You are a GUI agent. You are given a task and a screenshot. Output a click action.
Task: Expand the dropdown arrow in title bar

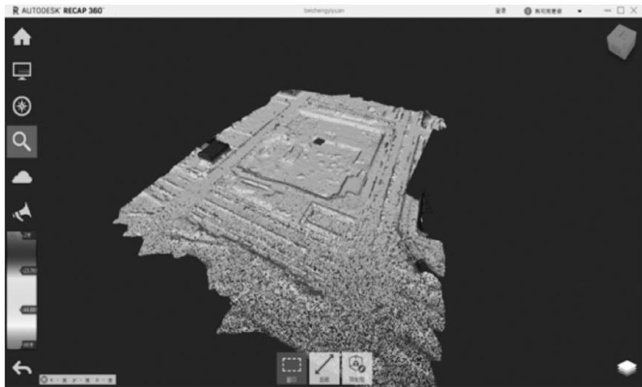580,11
